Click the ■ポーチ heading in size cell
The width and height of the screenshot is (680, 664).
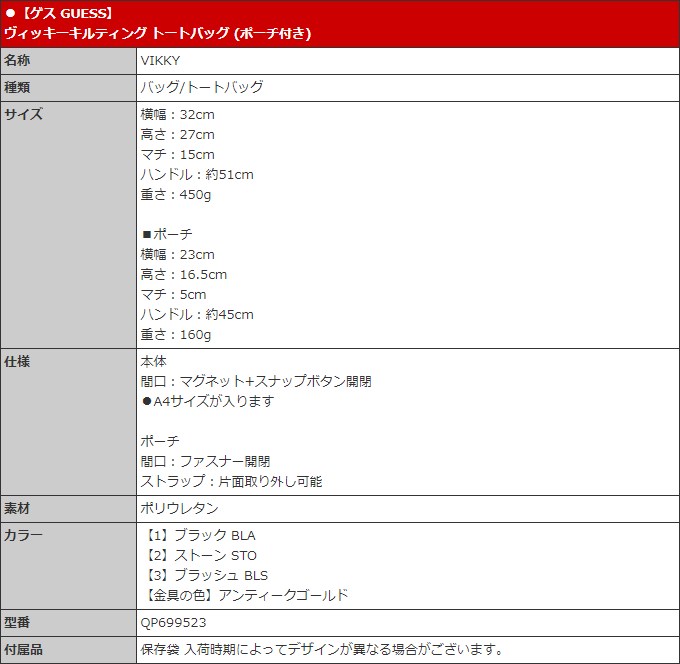(167, 234)
